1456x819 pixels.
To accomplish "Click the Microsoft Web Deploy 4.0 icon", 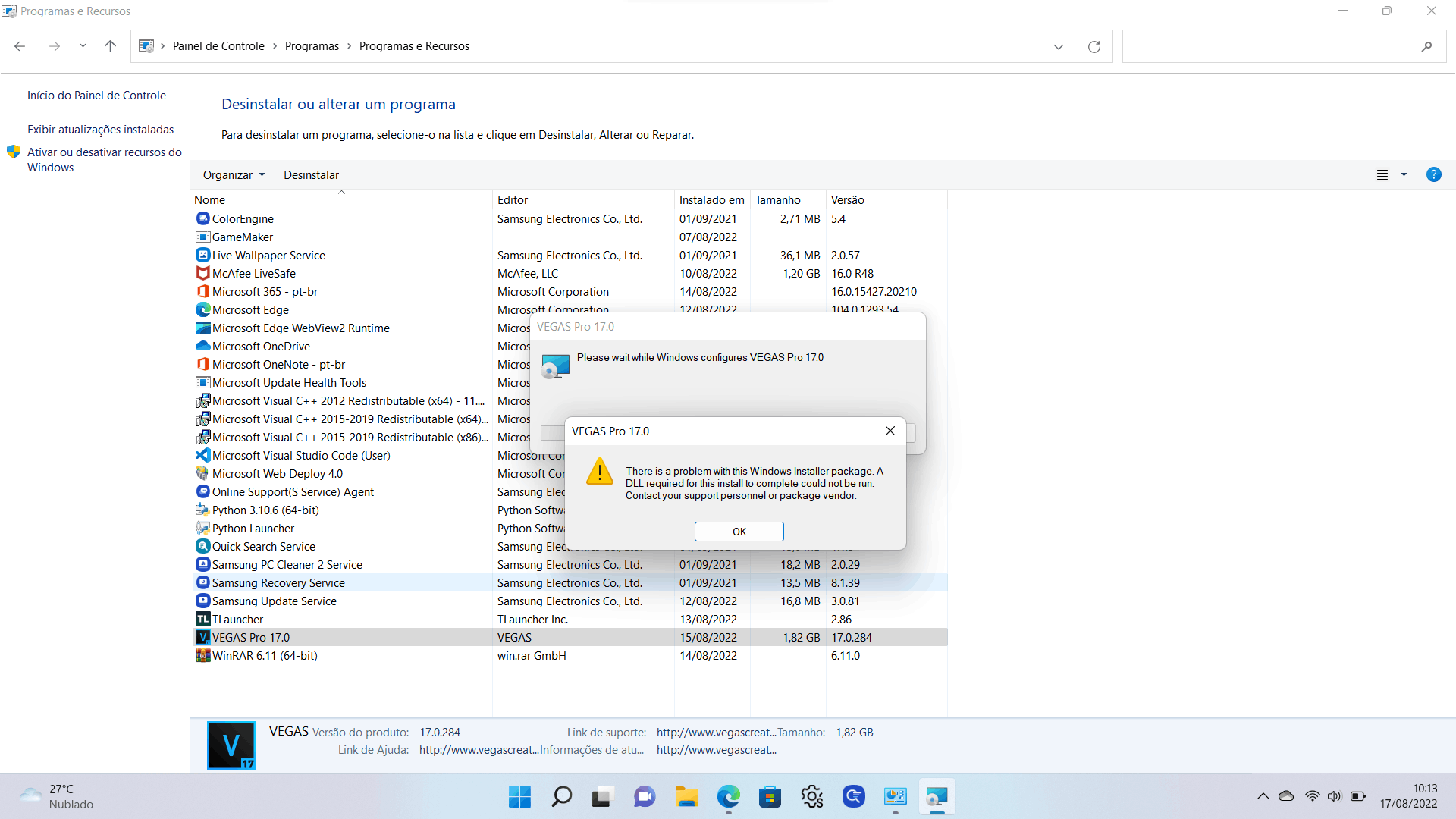I will point(202,473).
